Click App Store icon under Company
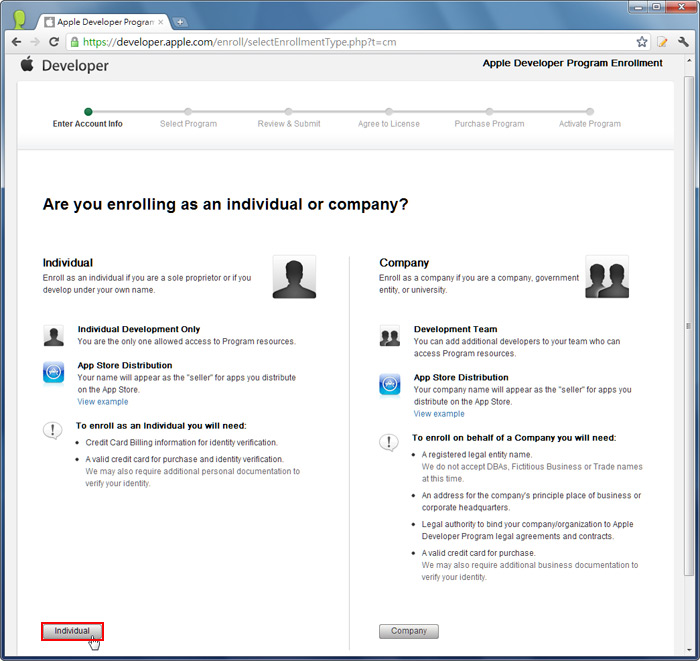This screenshot has width=700, height=661. 390,384
